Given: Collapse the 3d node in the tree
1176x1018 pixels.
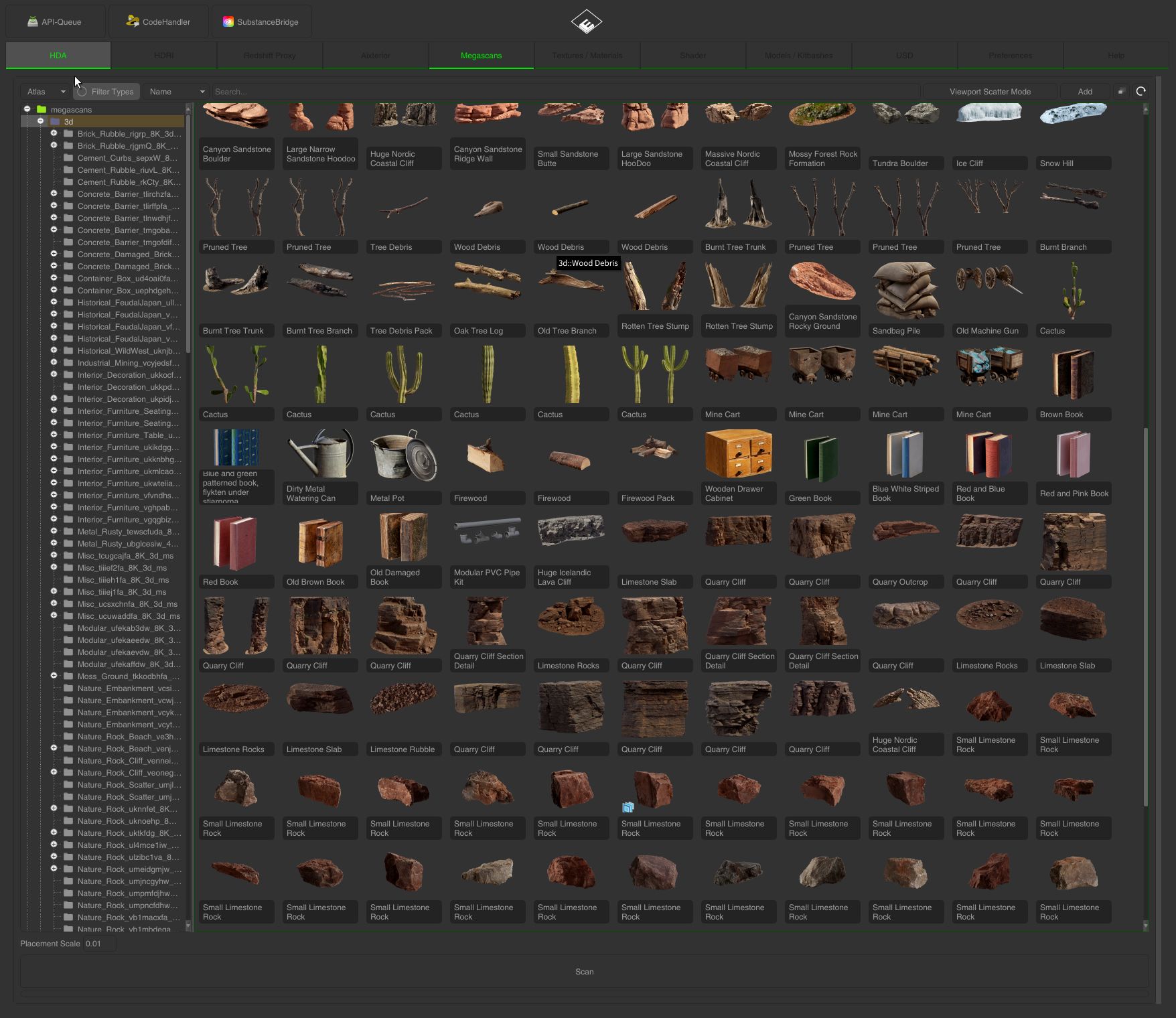Looking at the screenshot, I should pyautogui.click(x=40, y=121).
